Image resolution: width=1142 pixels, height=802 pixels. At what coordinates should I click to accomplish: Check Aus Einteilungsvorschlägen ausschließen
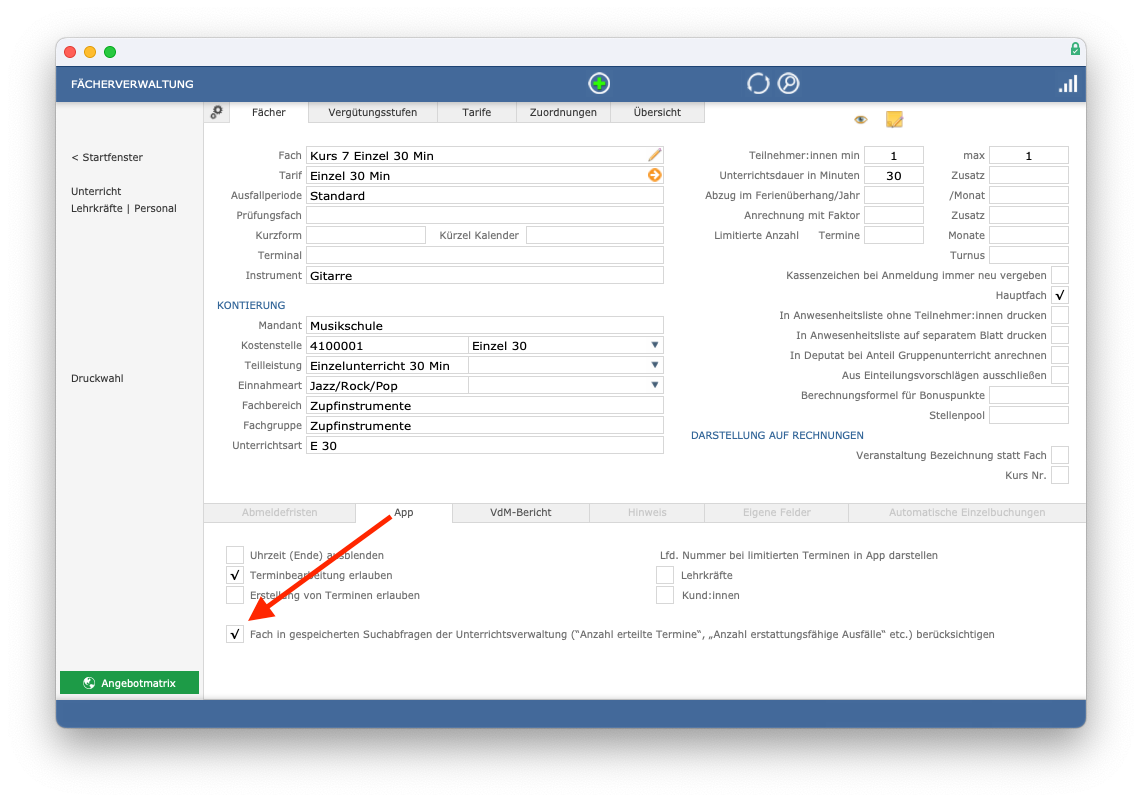pyautogui.click(x=1060, y=375)
